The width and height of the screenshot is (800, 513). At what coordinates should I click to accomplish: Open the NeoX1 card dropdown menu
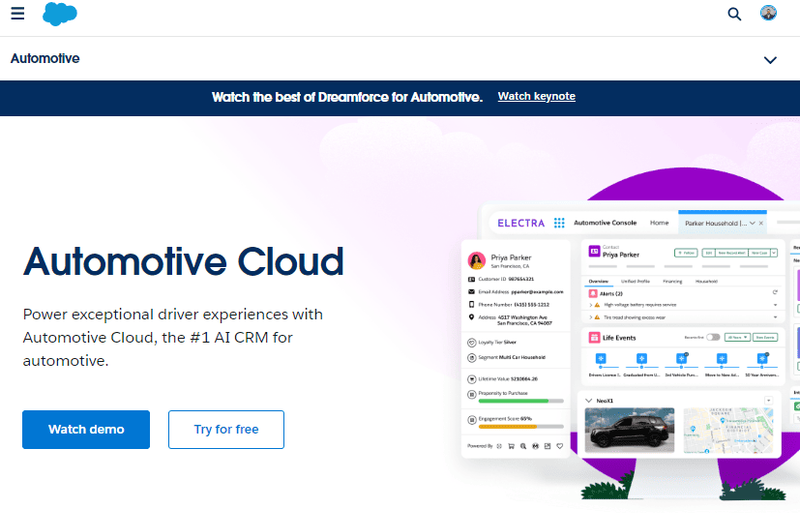(769, 401)
